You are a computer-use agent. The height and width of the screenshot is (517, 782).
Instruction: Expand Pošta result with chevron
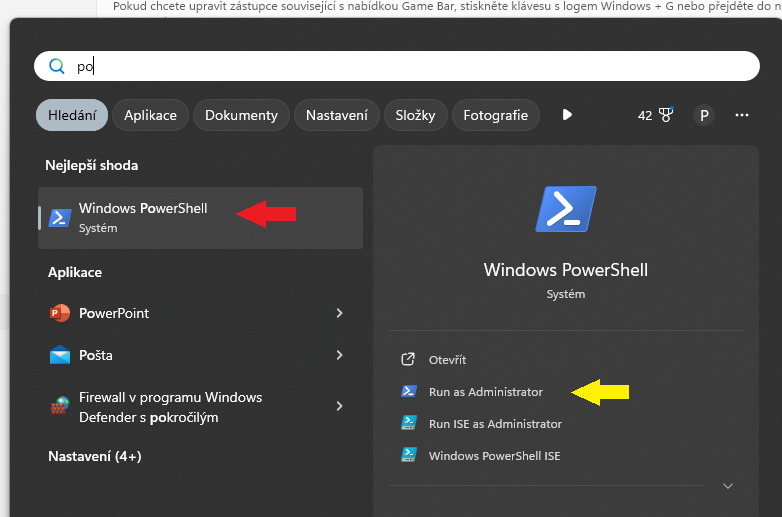pyautogui.click(x=340, y=355)
